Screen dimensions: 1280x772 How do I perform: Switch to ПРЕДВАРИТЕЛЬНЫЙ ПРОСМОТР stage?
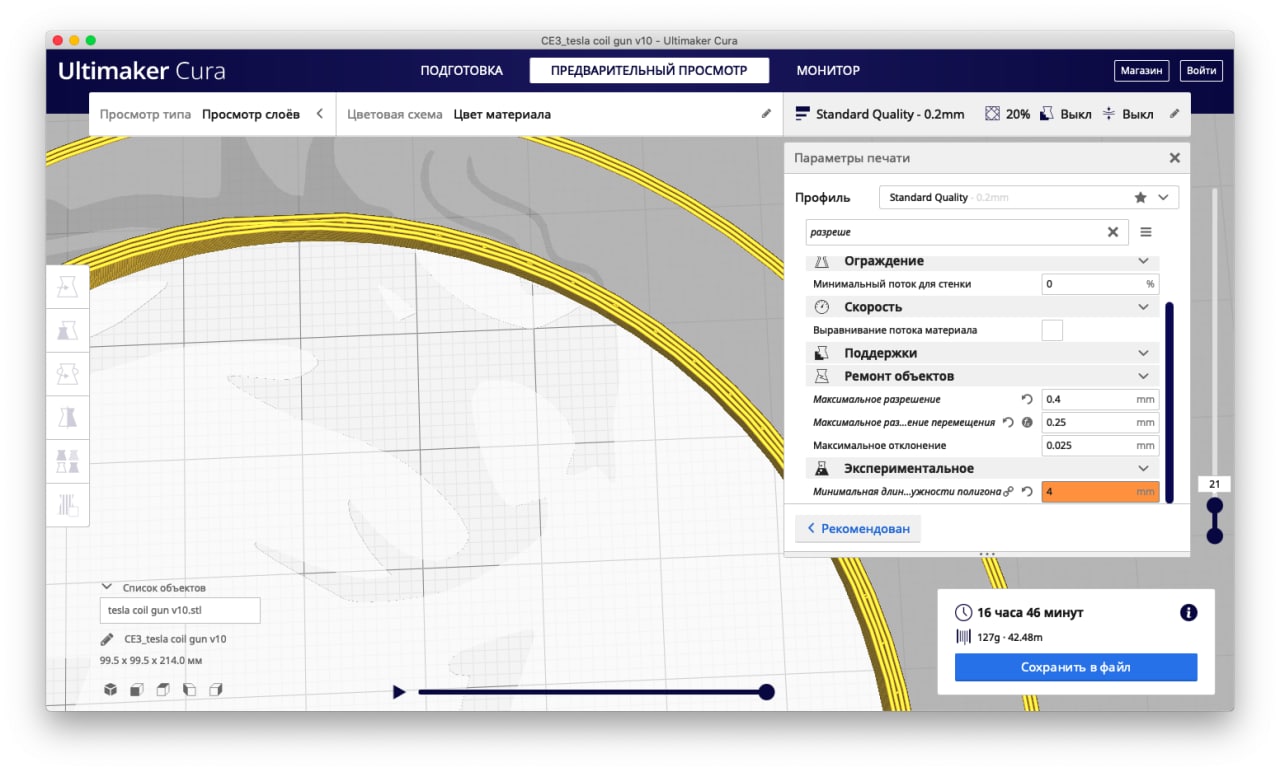click(x=649, y=70)
